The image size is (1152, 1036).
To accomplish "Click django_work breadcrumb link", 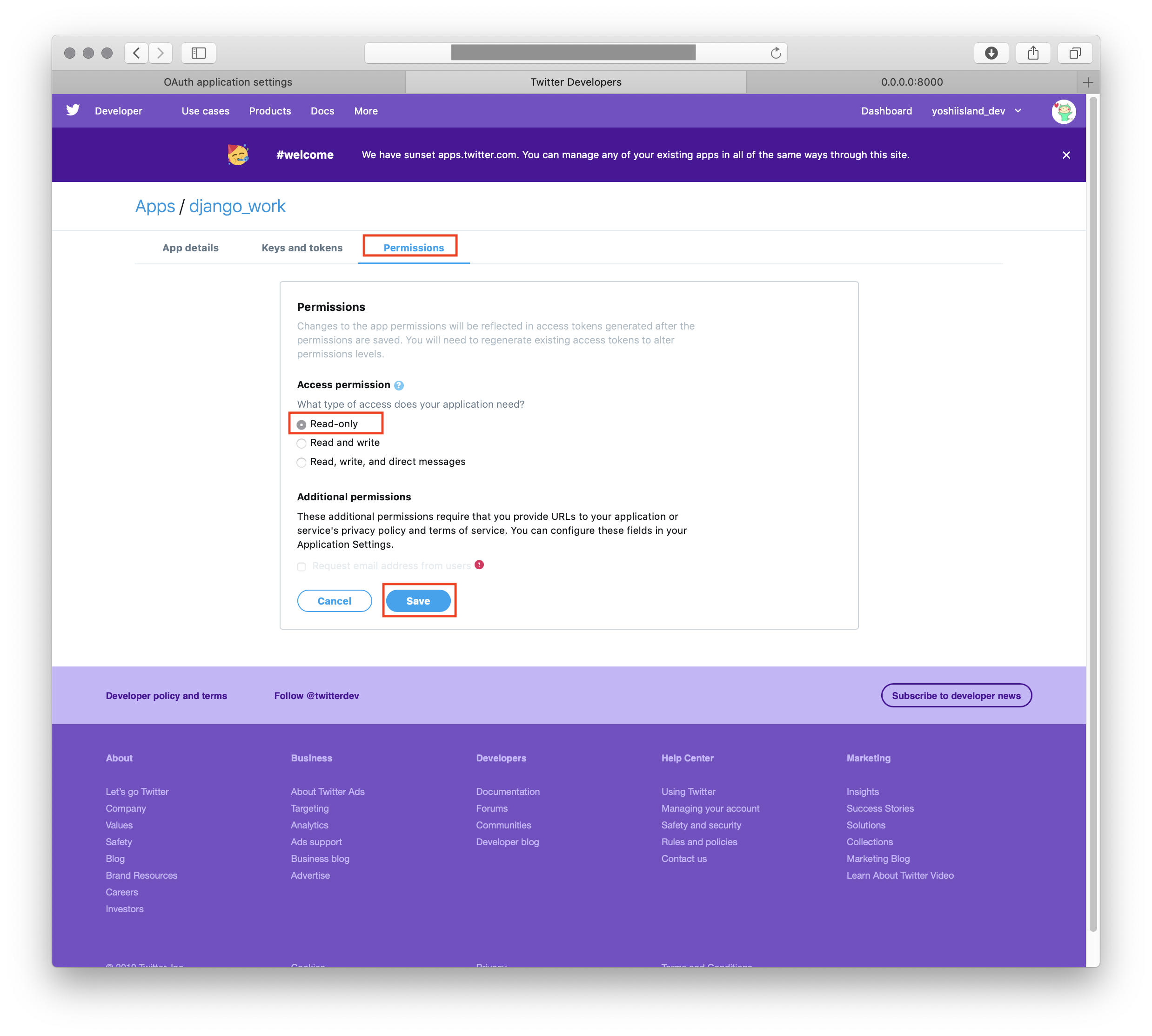I will click(237, 206).
